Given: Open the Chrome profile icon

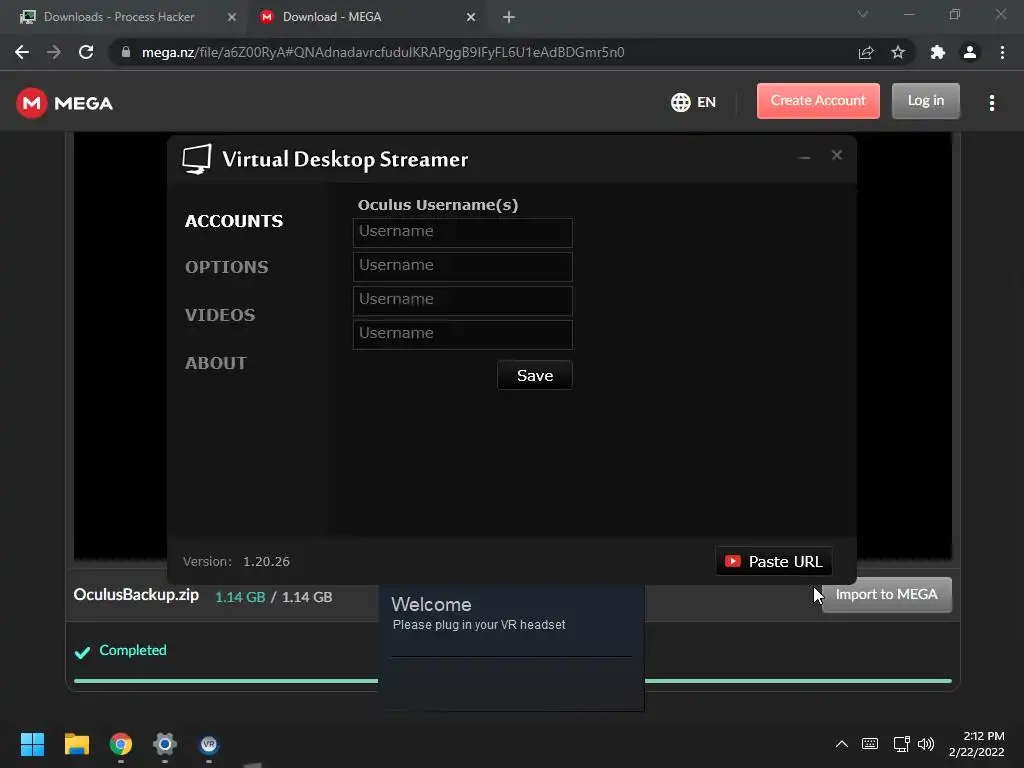Looking at the screenshot, I should (x=970, y=52).
